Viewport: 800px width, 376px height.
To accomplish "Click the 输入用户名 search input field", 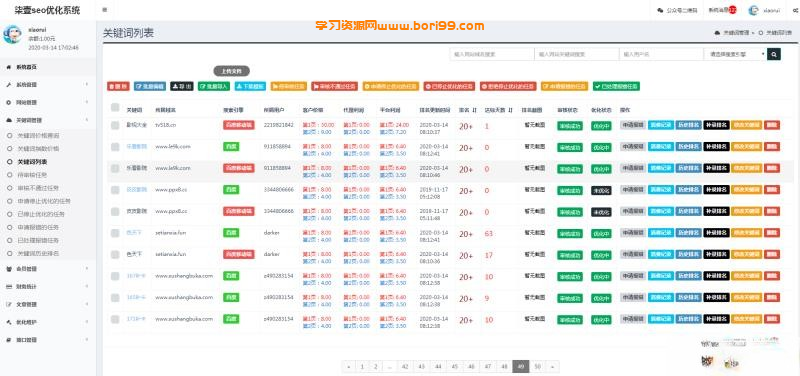I will tap(661, 54).
